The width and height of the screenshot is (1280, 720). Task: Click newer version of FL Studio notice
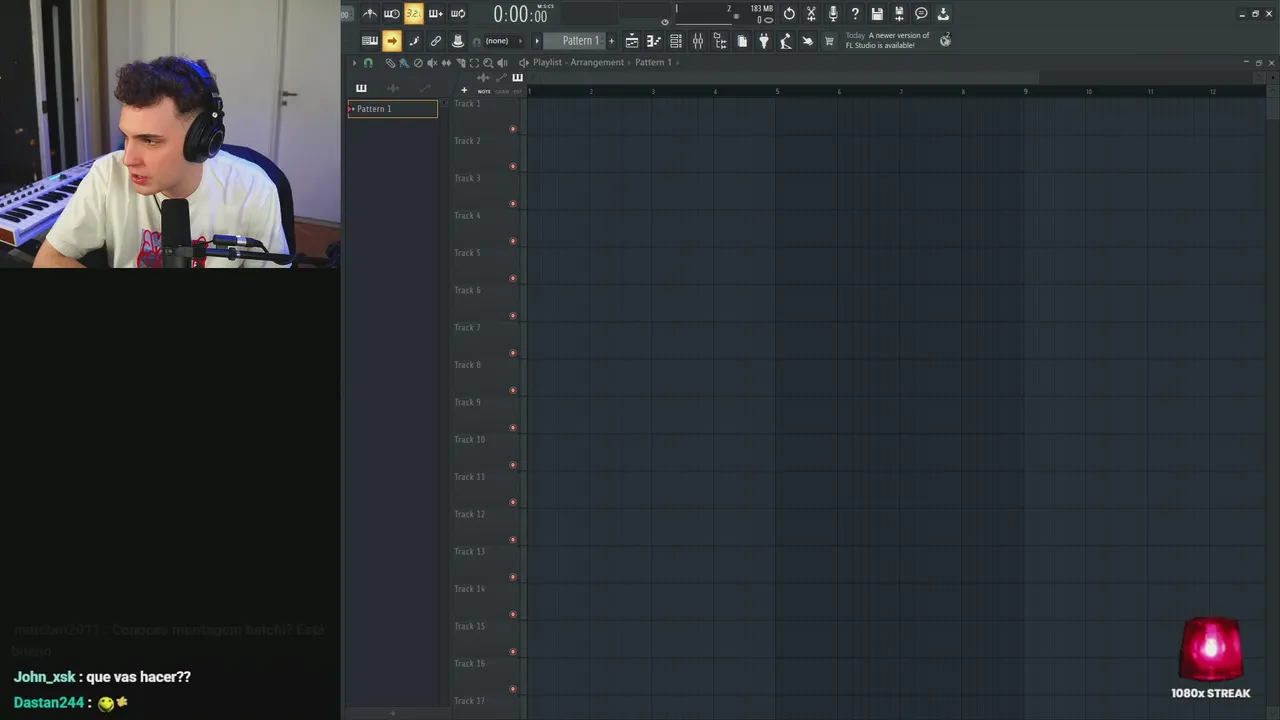(888, 40)
